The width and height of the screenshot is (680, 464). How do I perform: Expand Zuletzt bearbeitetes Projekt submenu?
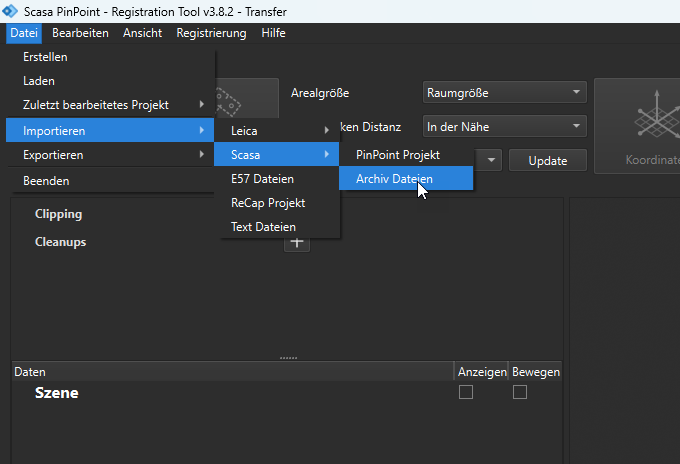point(111,105)
